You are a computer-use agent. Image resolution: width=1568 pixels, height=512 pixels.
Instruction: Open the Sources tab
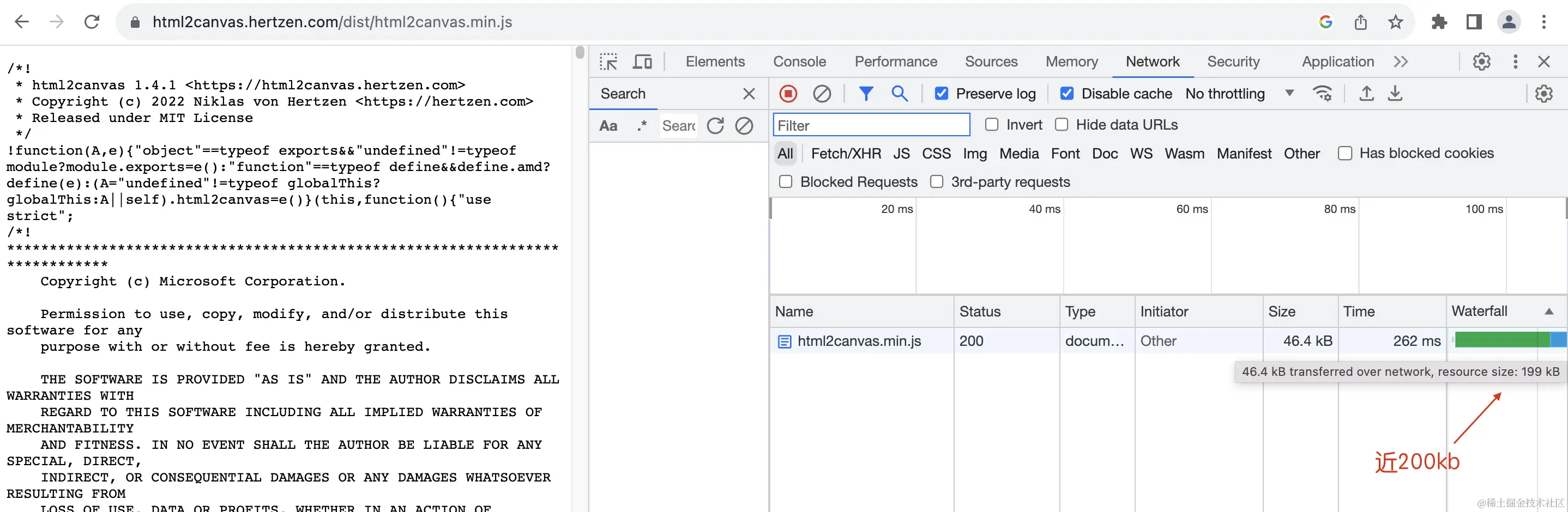991,62
